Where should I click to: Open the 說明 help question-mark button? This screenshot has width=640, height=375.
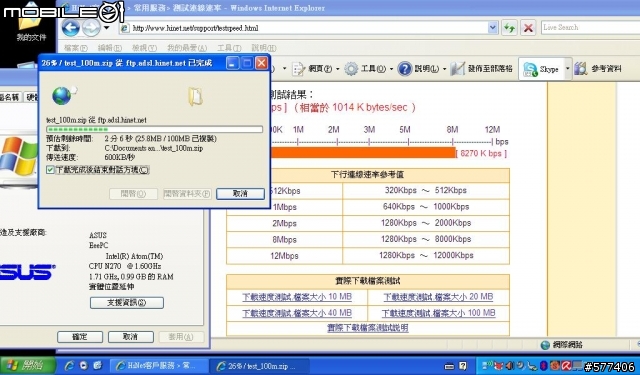(x=418, y=69)
